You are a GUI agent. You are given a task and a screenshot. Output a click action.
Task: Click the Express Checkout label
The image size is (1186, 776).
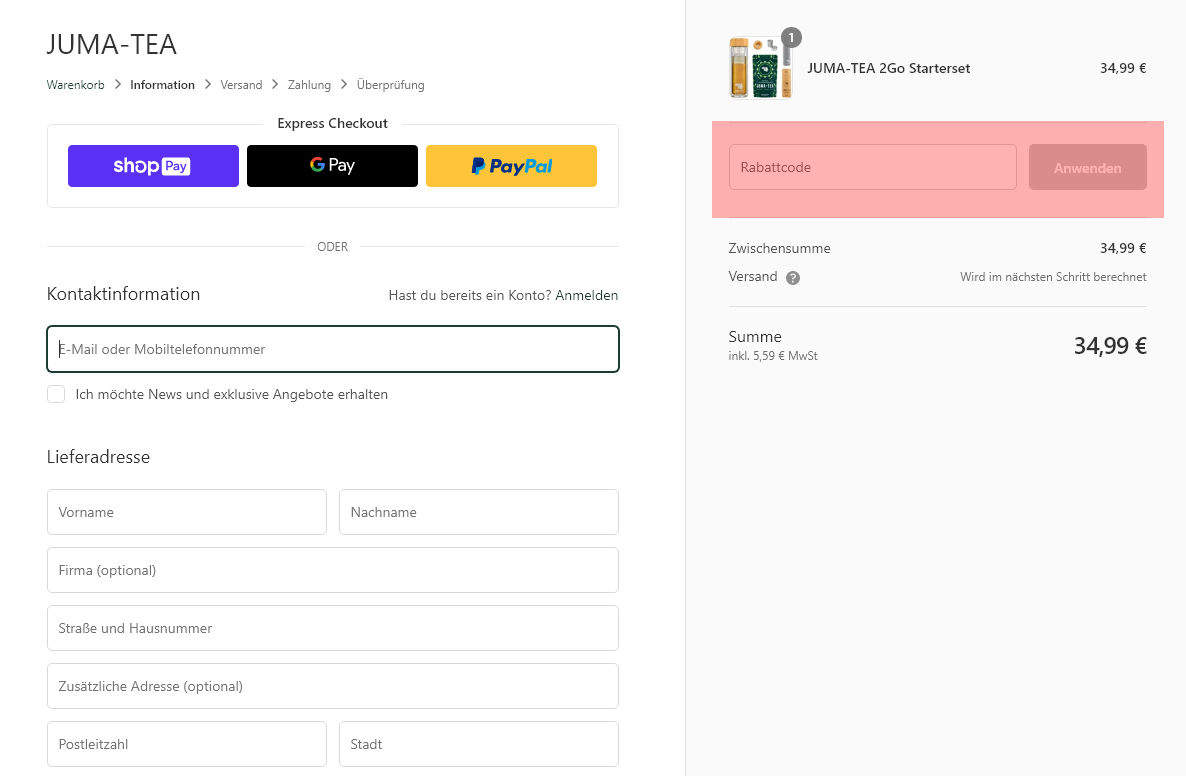pyautogui.click(x=332, y=123)
